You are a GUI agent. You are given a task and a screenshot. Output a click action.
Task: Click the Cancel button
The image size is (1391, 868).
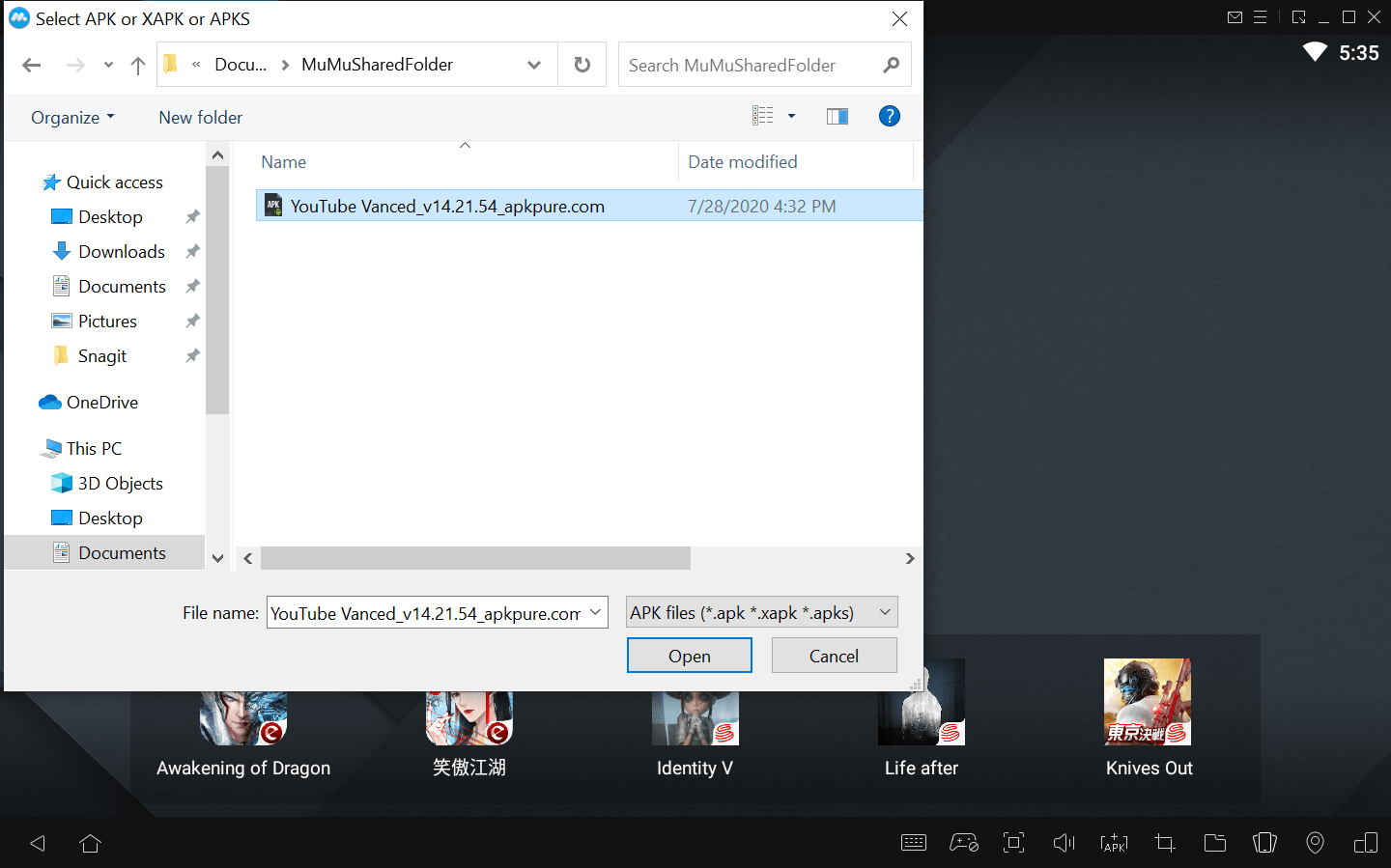(x=834, y=655)
